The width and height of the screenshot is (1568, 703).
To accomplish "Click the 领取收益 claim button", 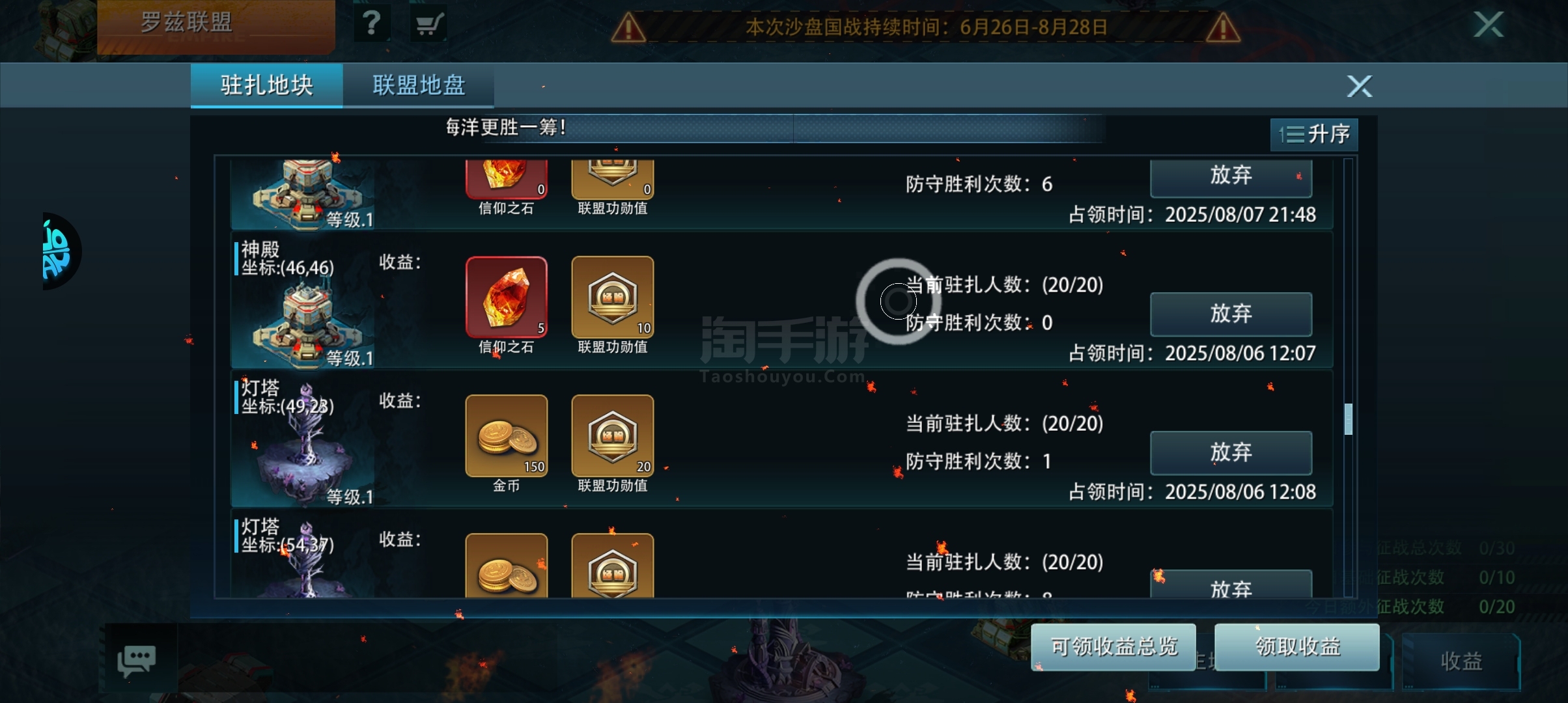I will [1297, 646].
